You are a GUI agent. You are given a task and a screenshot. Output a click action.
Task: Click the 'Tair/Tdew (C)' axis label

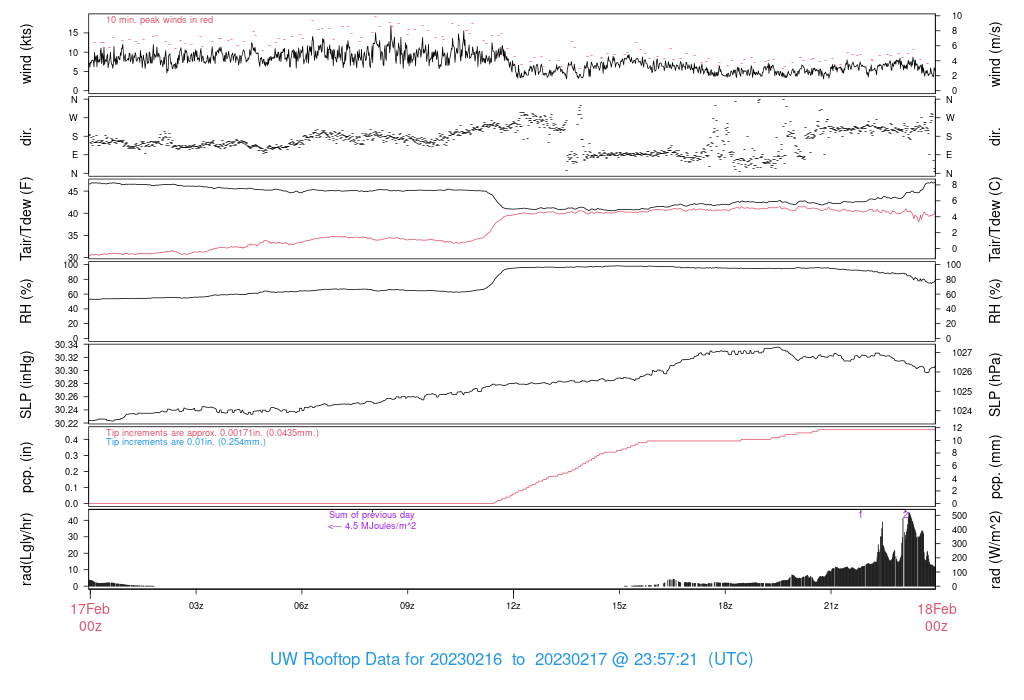pos(995,219)
